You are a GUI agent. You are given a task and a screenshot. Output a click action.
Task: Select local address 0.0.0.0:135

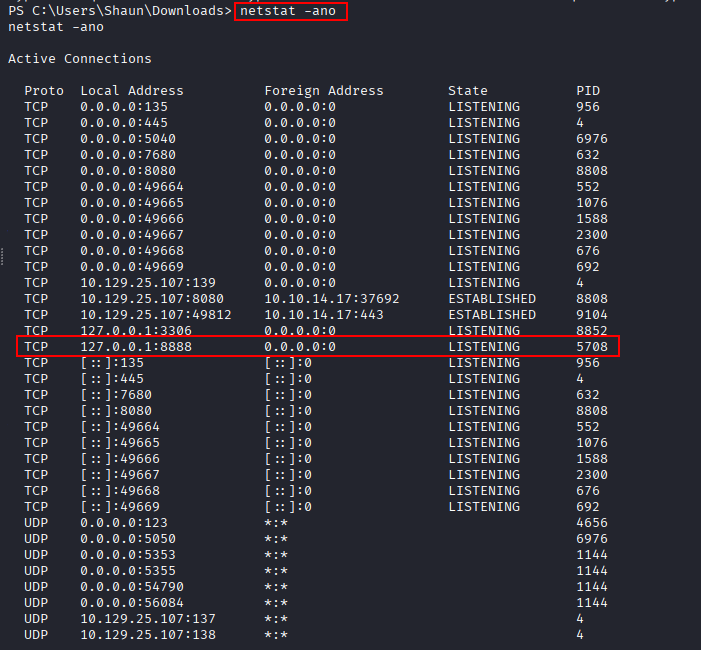[124, 107]
